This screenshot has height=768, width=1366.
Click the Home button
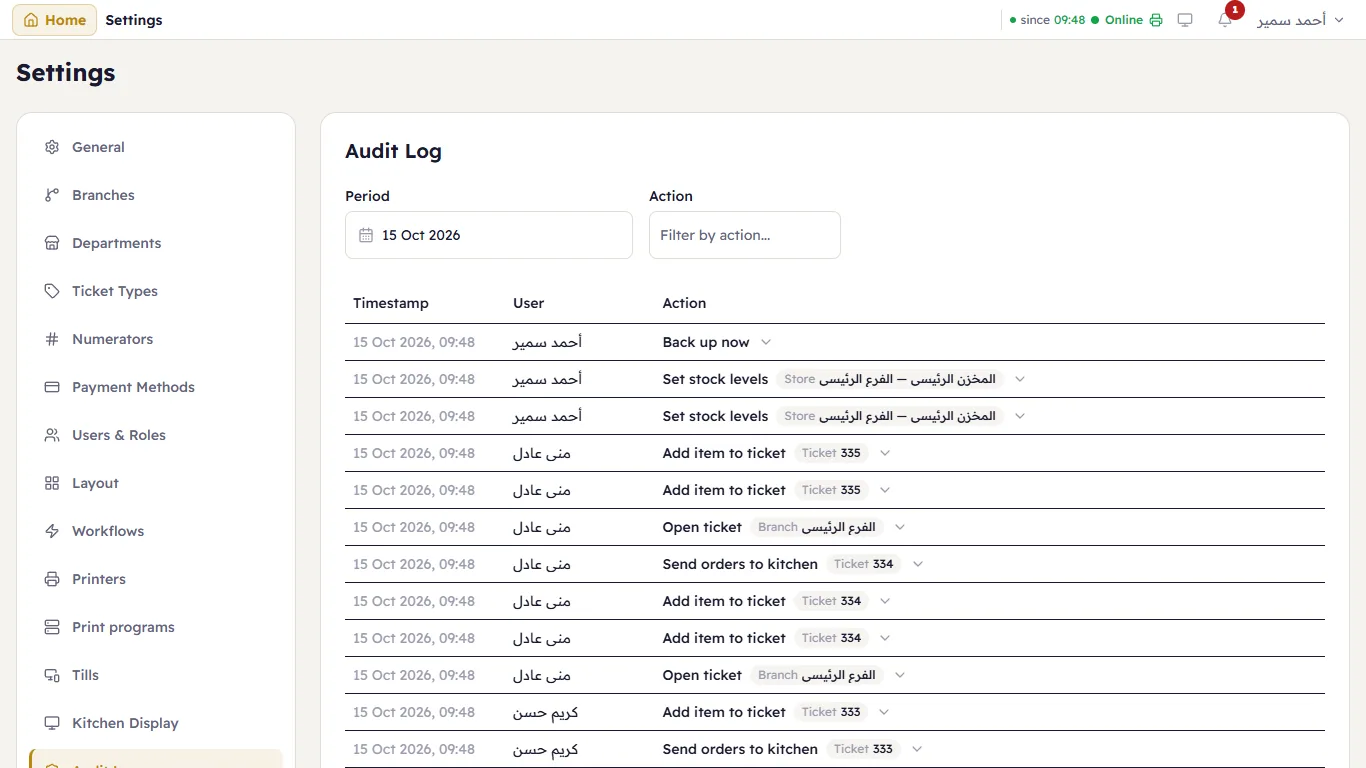point(54,20)
